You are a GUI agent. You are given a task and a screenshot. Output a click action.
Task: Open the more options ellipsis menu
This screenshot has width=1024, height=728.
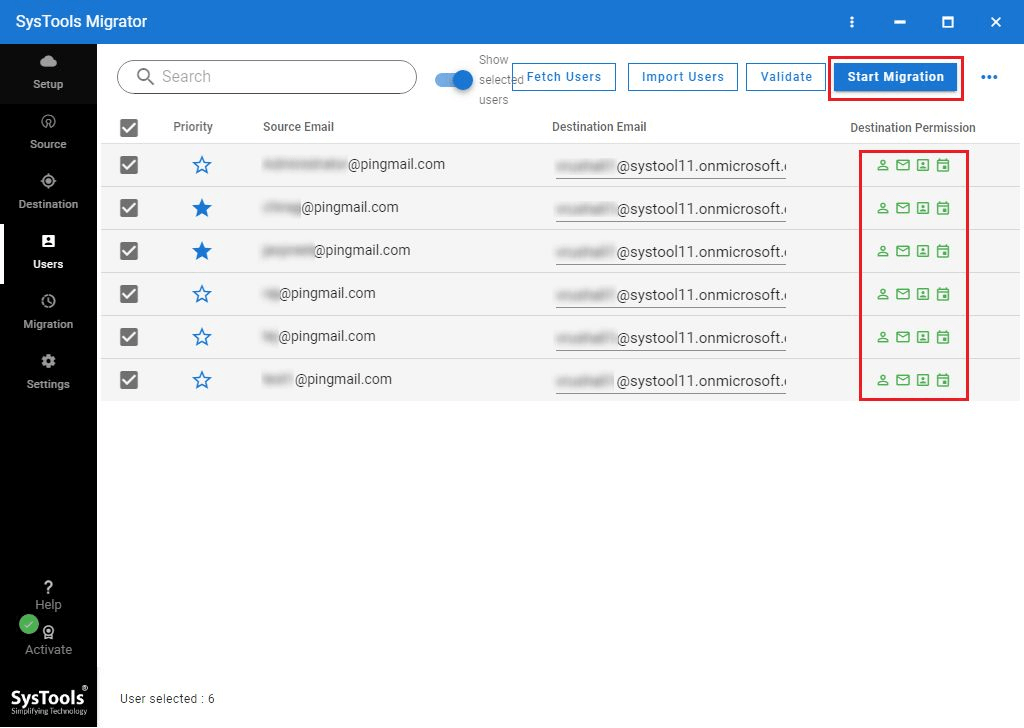991,77
